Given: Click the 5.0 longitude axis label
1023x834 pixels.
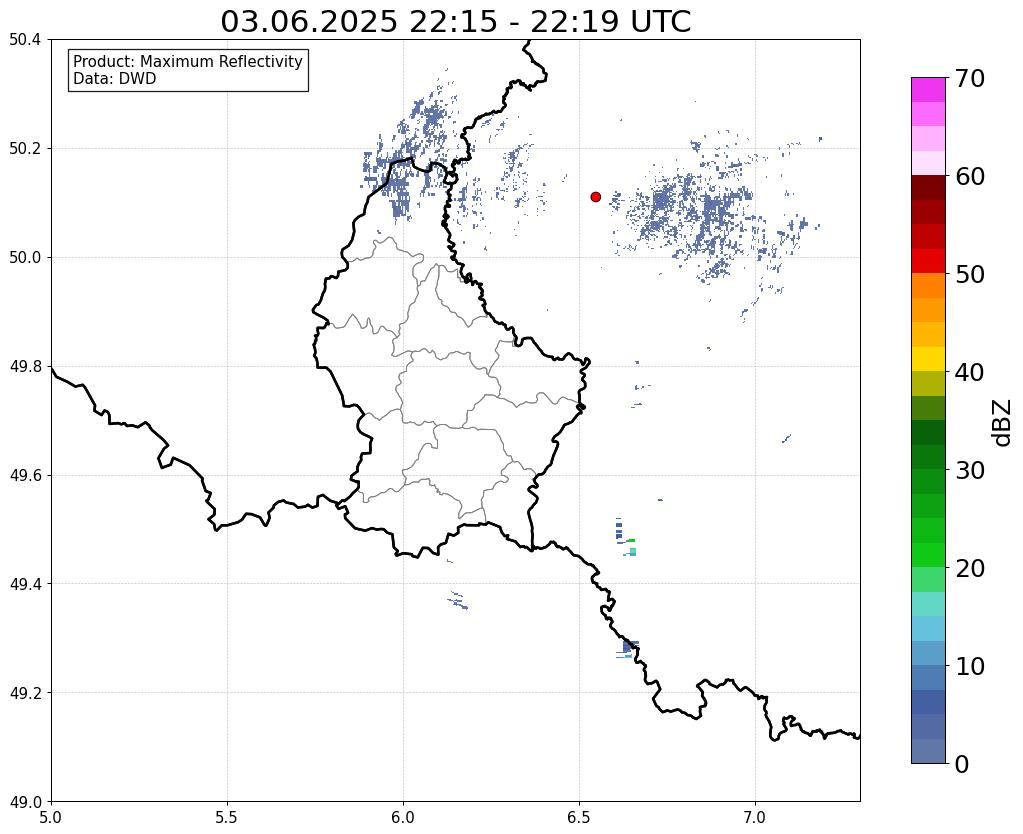Looking at the screenshot, I should (51, 818).
